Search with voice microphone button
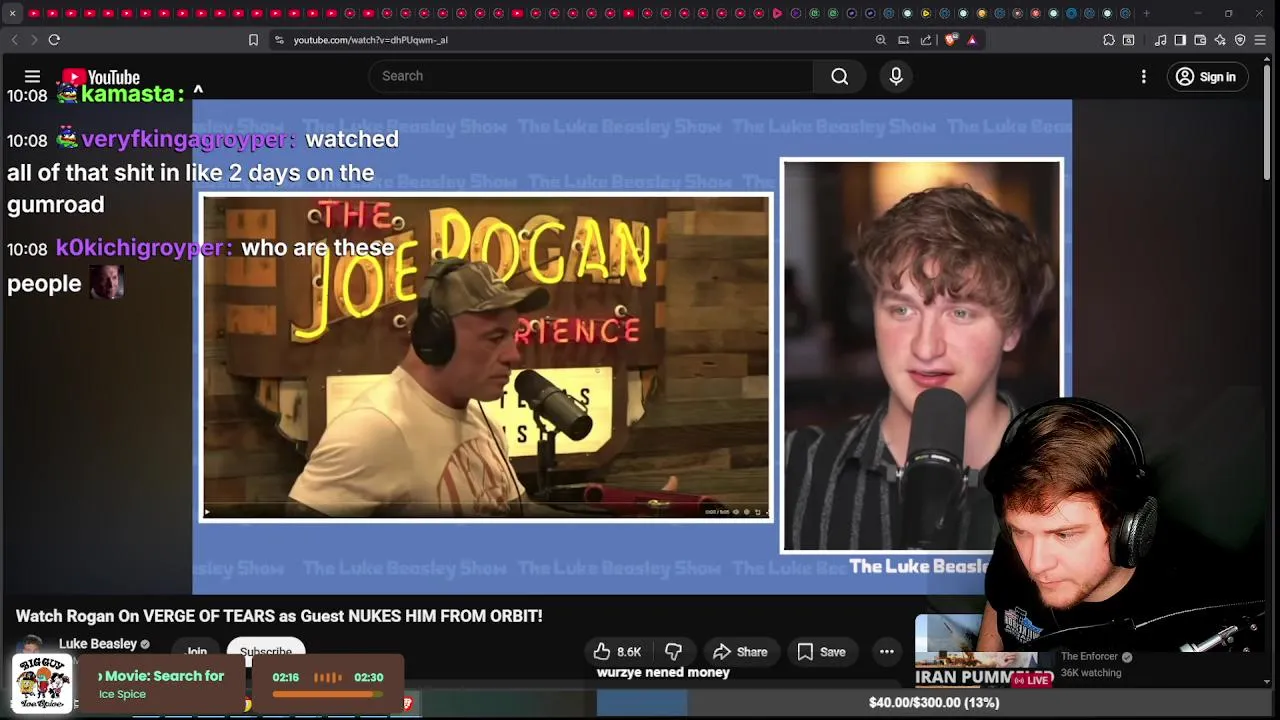Screen dimensions: 1280x720 [896, 76]
